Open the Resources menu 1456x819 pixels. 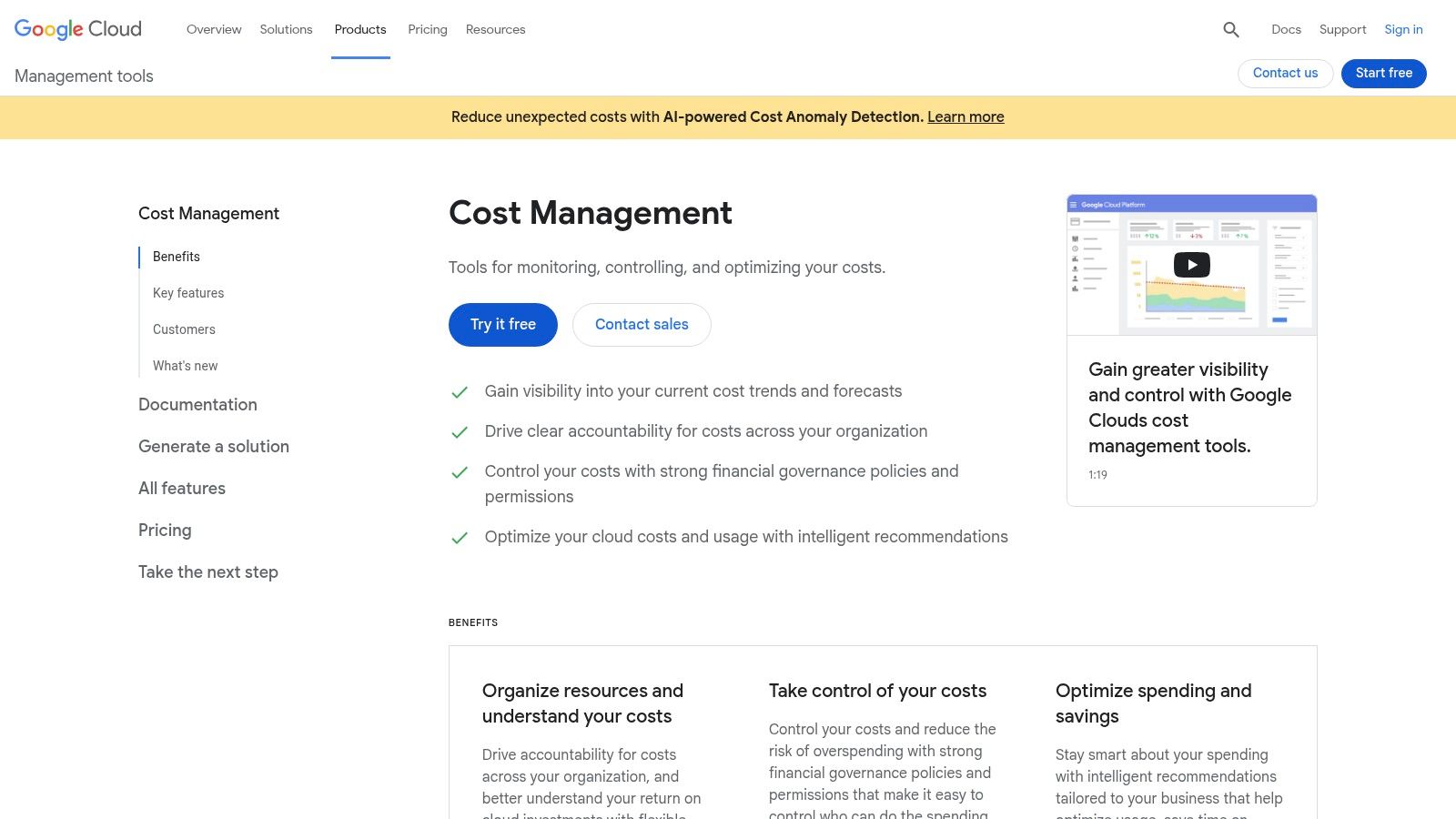pyautogui.click(x=495, y=29)
